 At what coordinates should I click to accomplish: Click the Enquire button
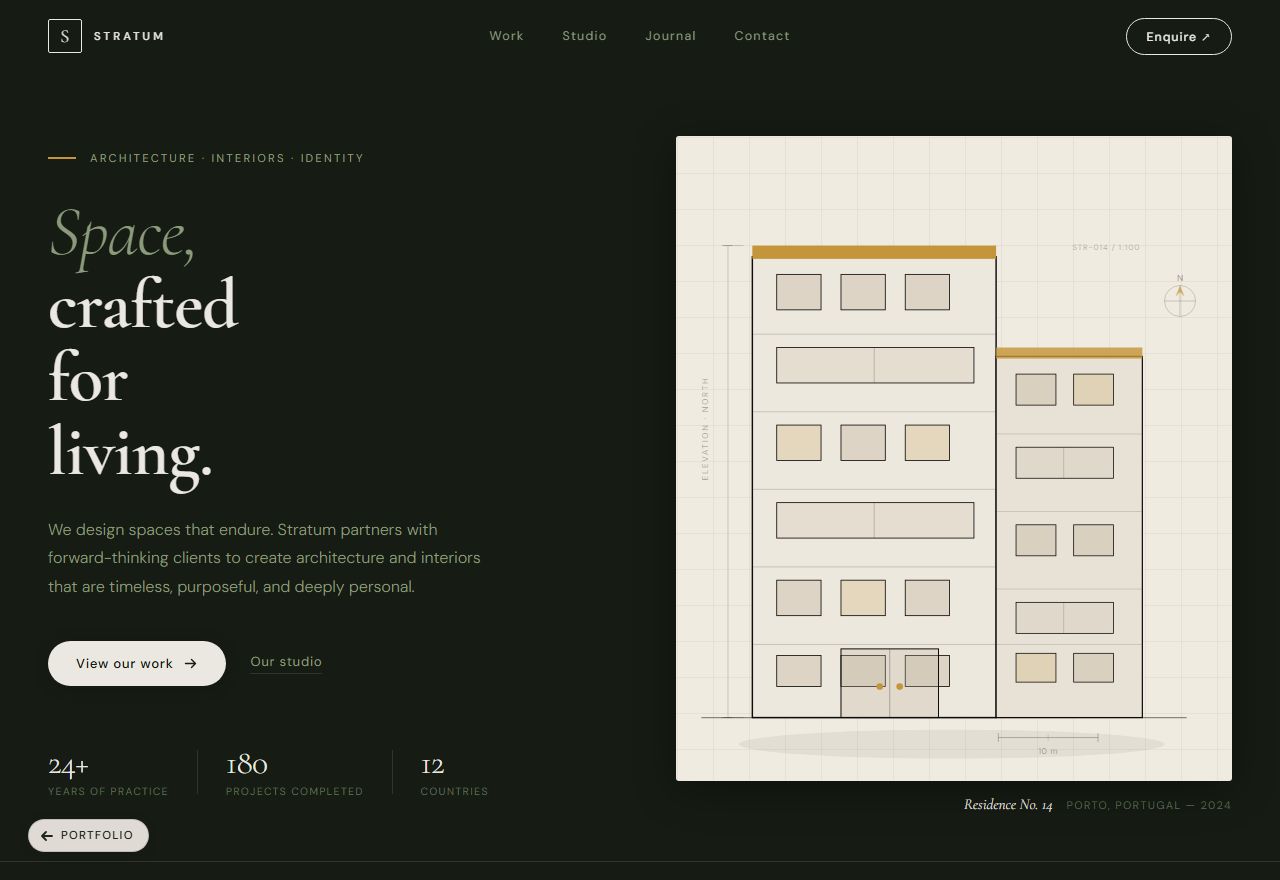tap(1178, 36)
